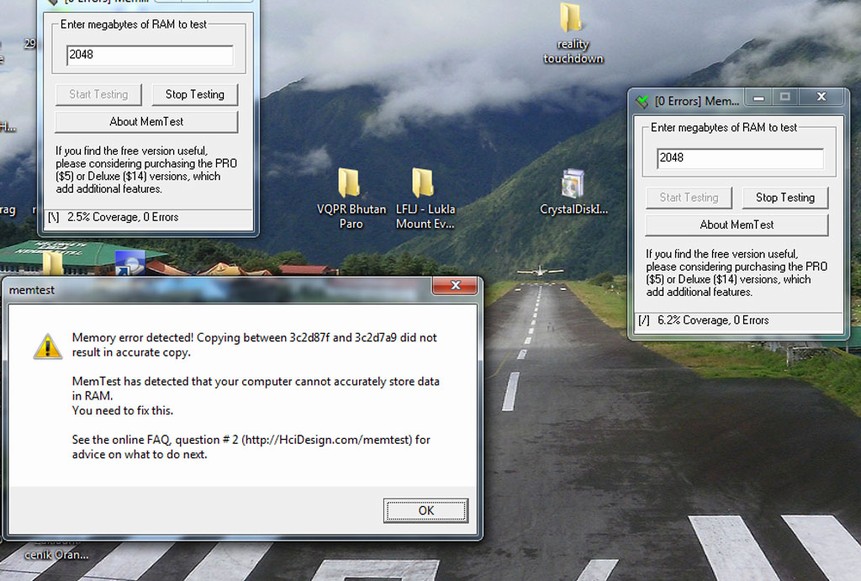Focus the RAM megabytes field in right MemTest window
This screenshot has height=581, width=861.
740,158
